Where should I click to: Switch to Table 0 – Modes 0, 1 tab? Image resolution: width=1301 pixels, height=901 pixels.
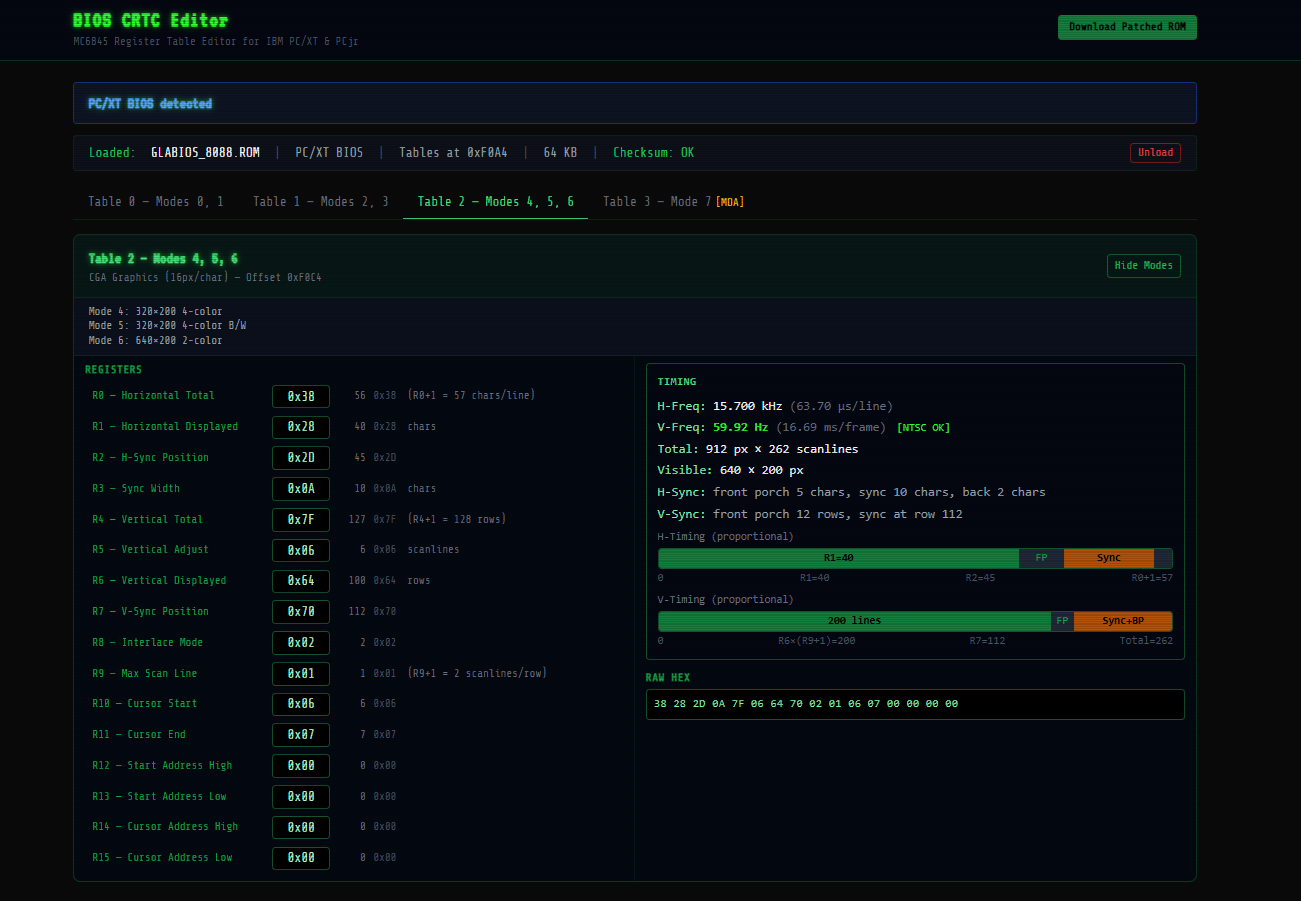point(156,202)
